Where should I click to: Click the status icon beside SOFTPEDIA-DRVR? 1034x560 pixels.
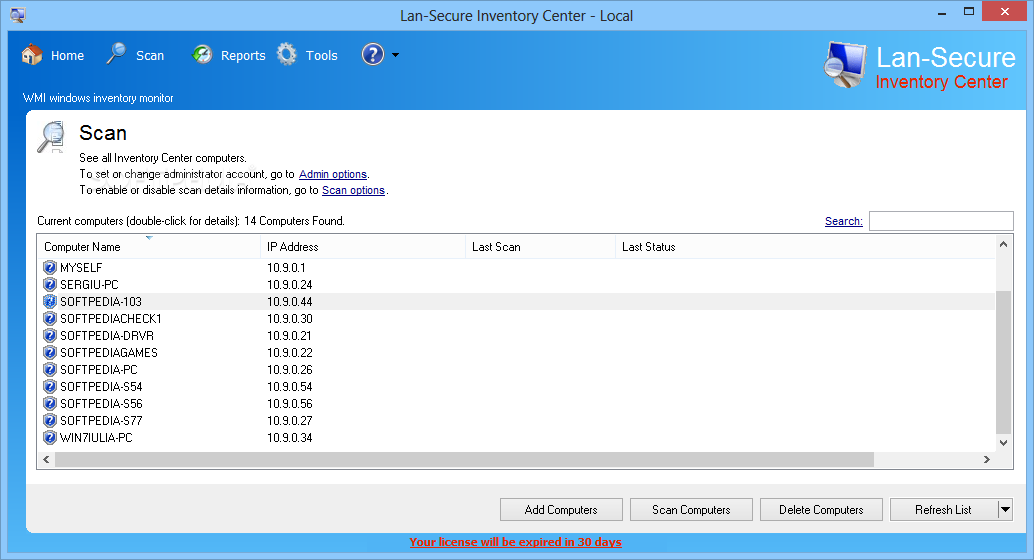(x=49, y=335)
